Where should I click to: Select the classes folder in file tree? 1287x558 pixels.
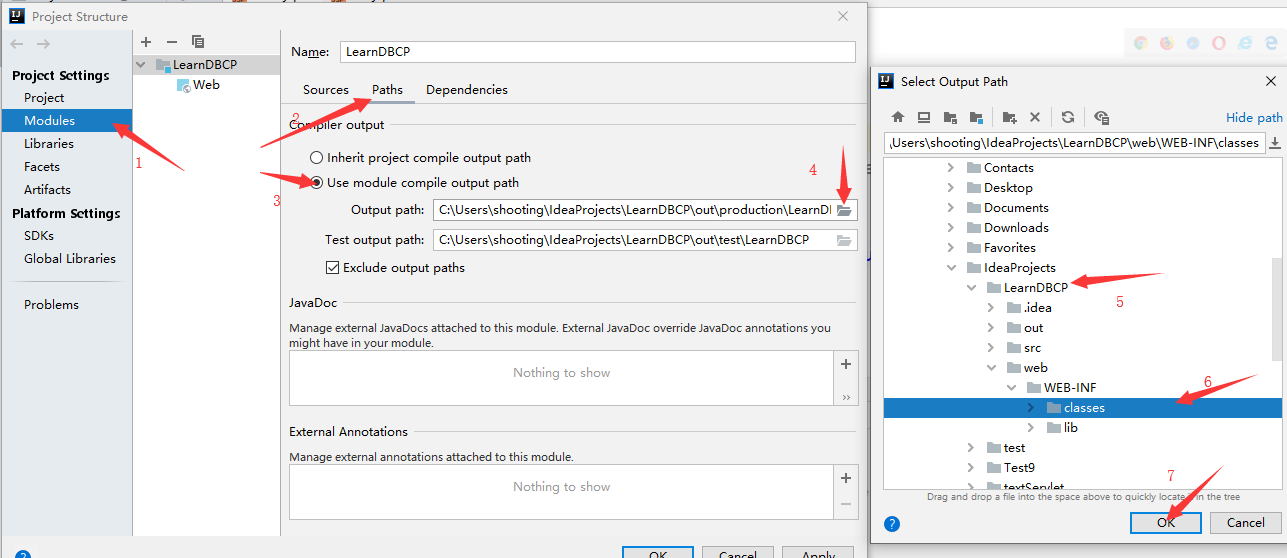(1082, 408)
